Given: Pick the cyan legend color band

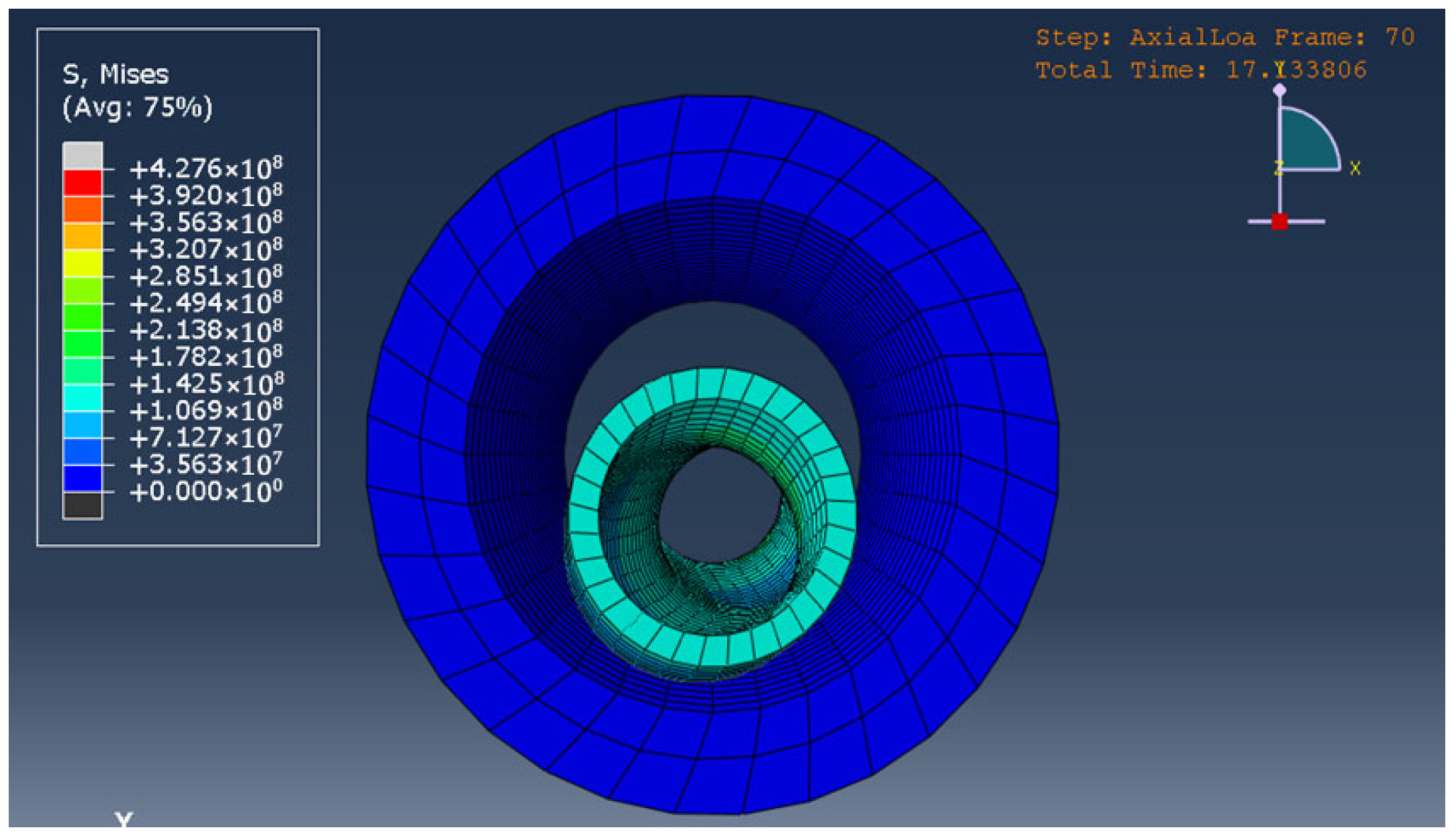Looking at the screenshot, I should (x=82, y=398).
